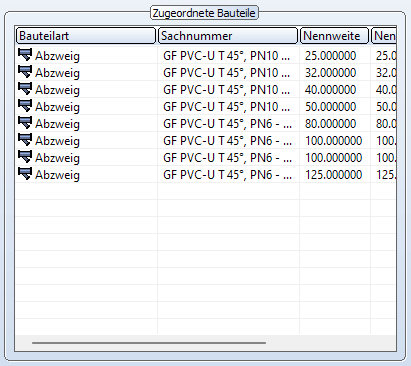Select the Abzweig text in the 25.000000 row

(x=57, y=56)
